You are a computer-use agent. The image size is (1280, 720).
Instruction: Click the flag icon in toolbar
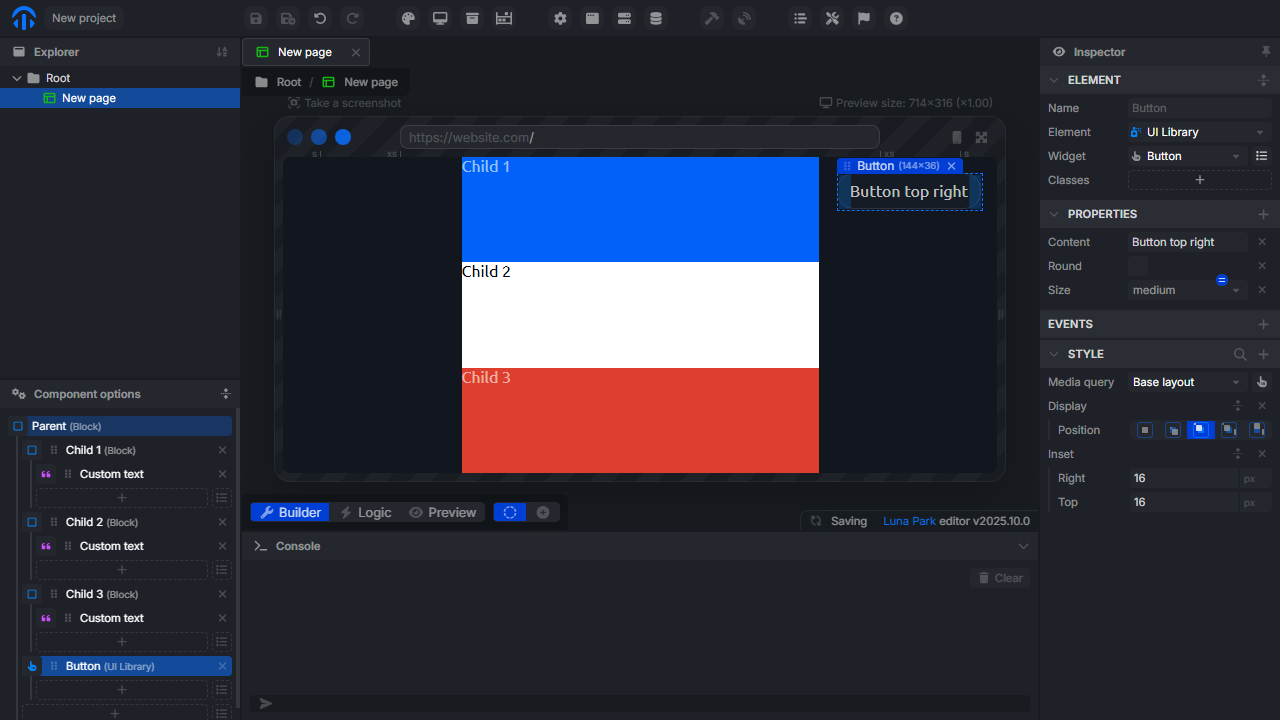pos(864,18)
